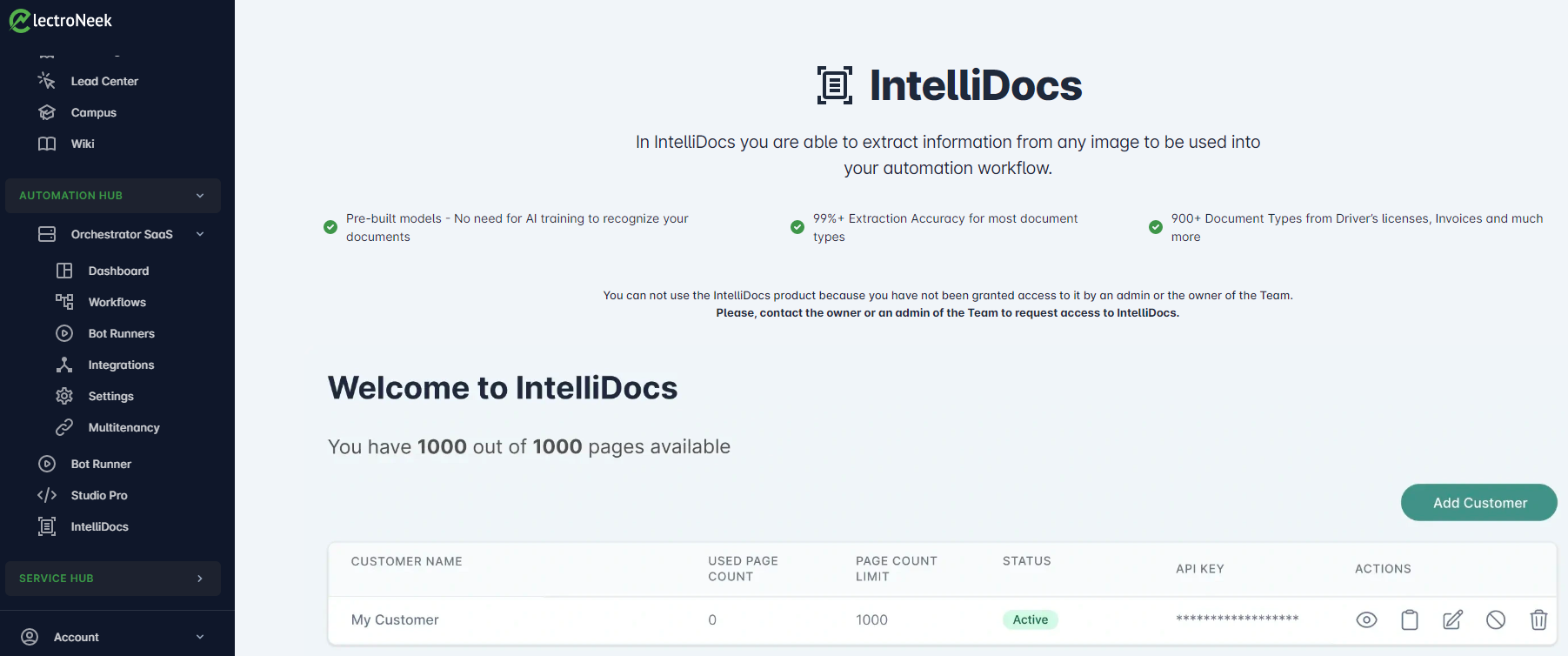
Task: Click 900+ Document Types feature text
Action: [x=1357, y=227]
